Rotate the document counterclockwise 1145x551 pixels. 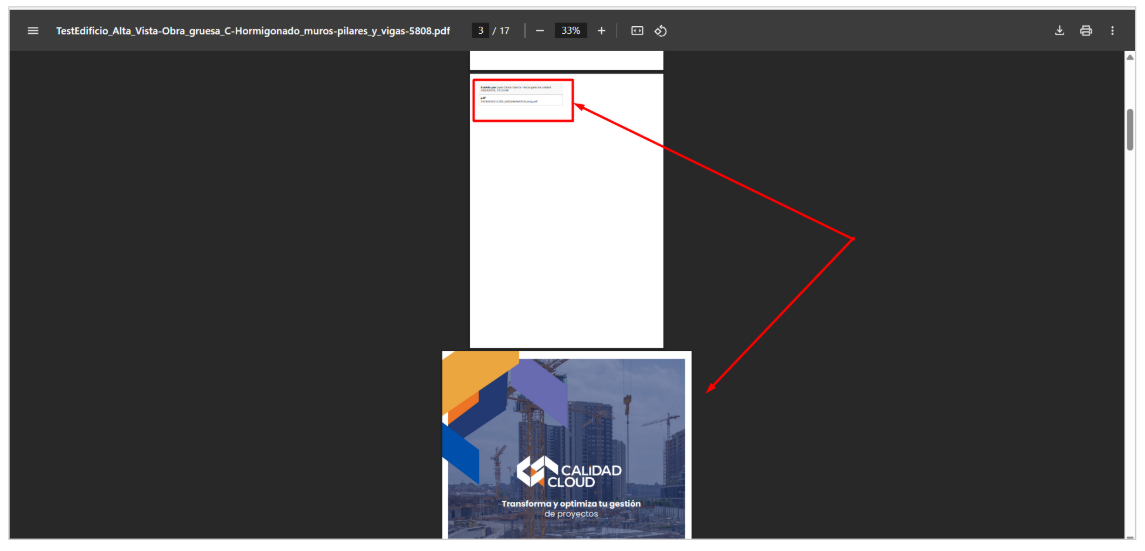pos(661,31)
